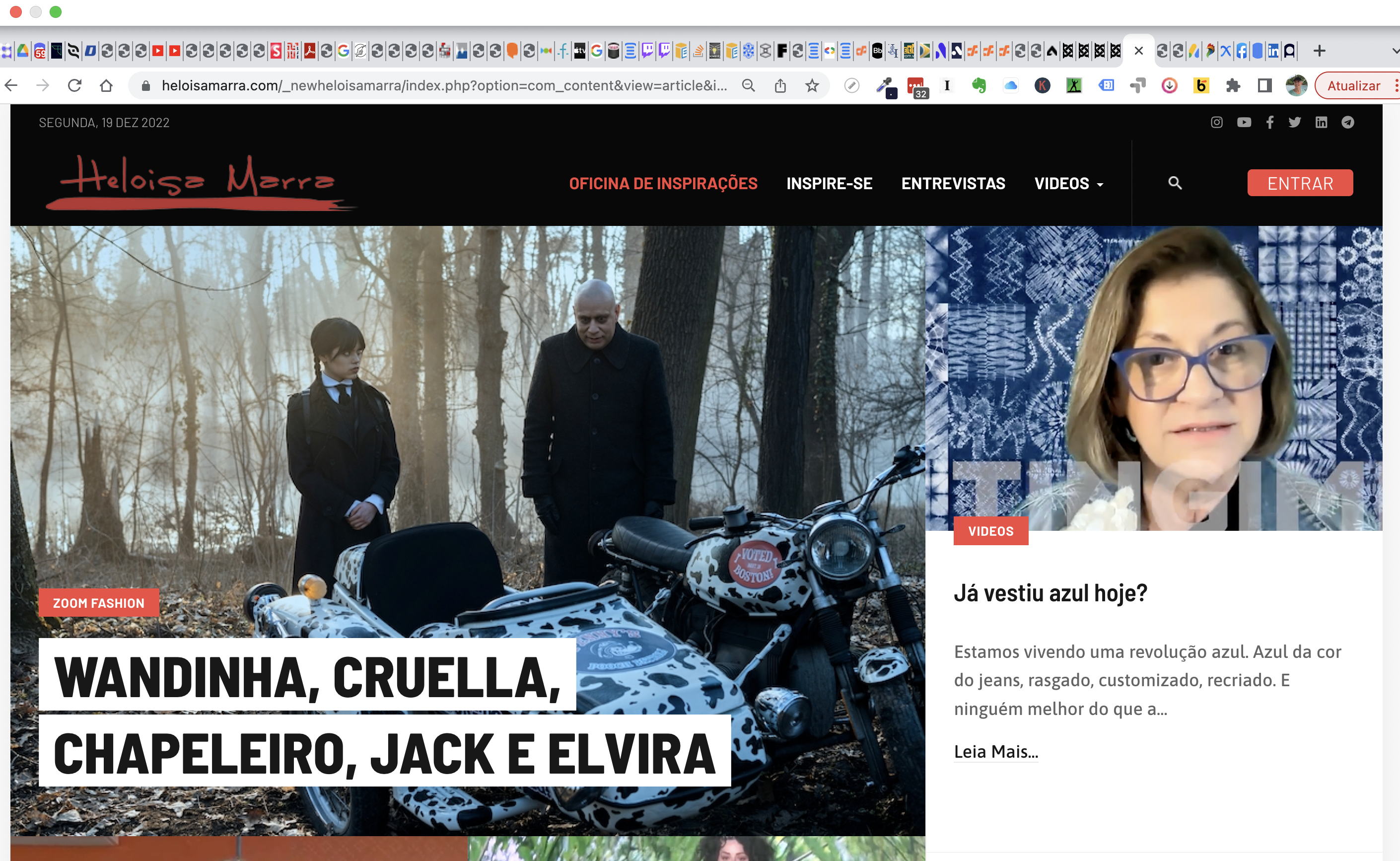Select INSPIRE-SE in navigation
Screen dimensions: 1400x861
coord(829,183)
